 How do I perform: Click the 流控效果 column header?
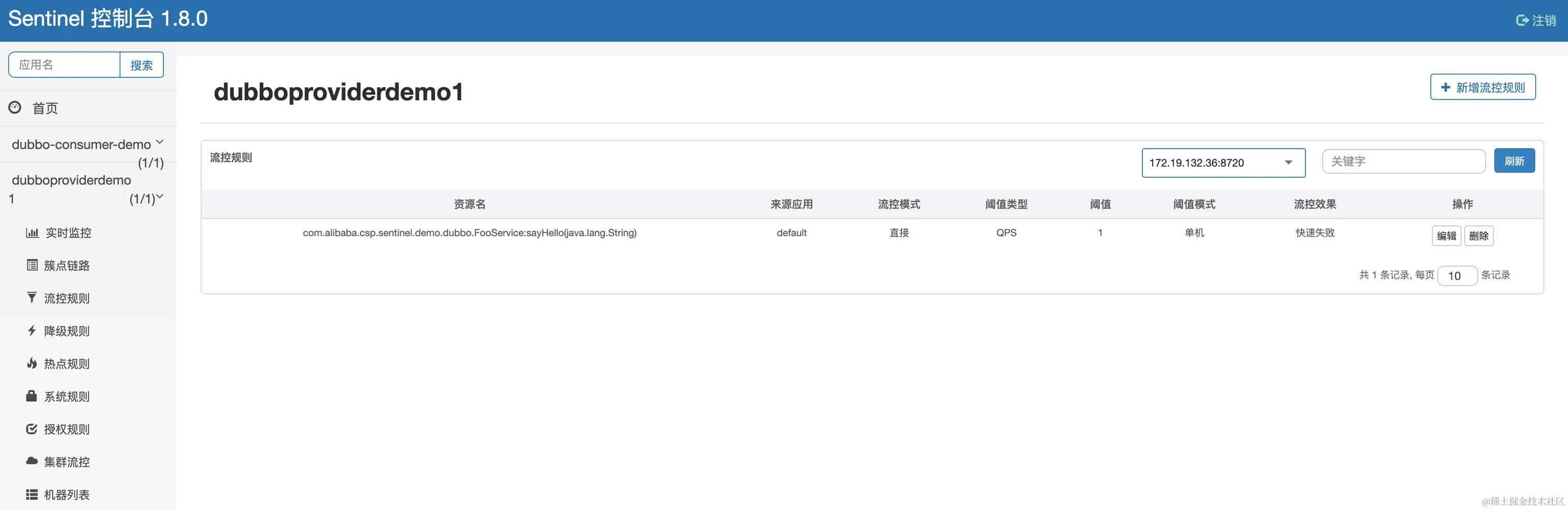1315,204
